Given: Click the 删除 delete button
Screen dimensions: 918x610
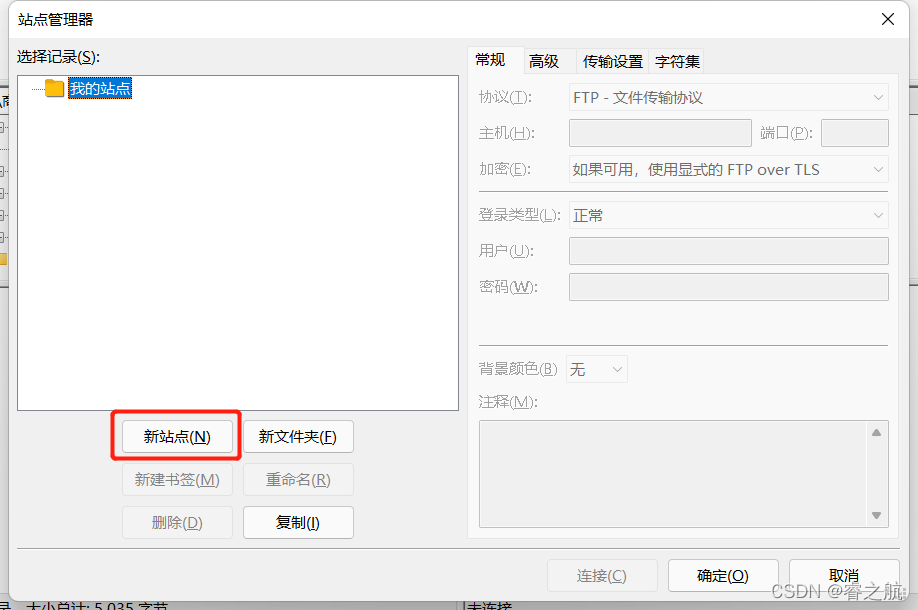Looking at the screenshot, I should 177,522.
